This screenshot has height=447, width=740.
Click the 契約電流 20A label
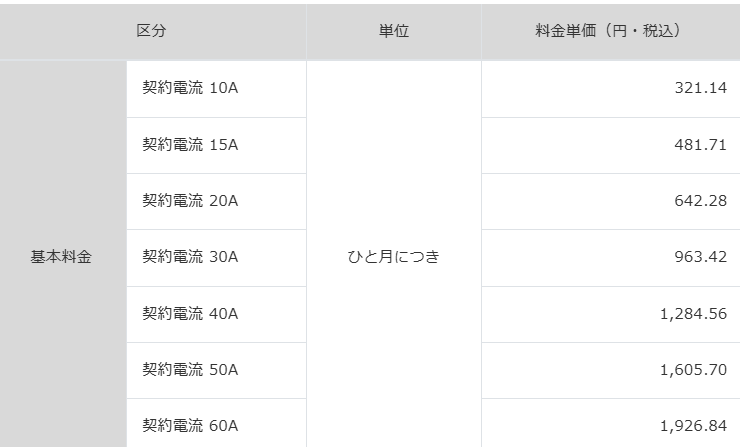[x=190, y=201]
